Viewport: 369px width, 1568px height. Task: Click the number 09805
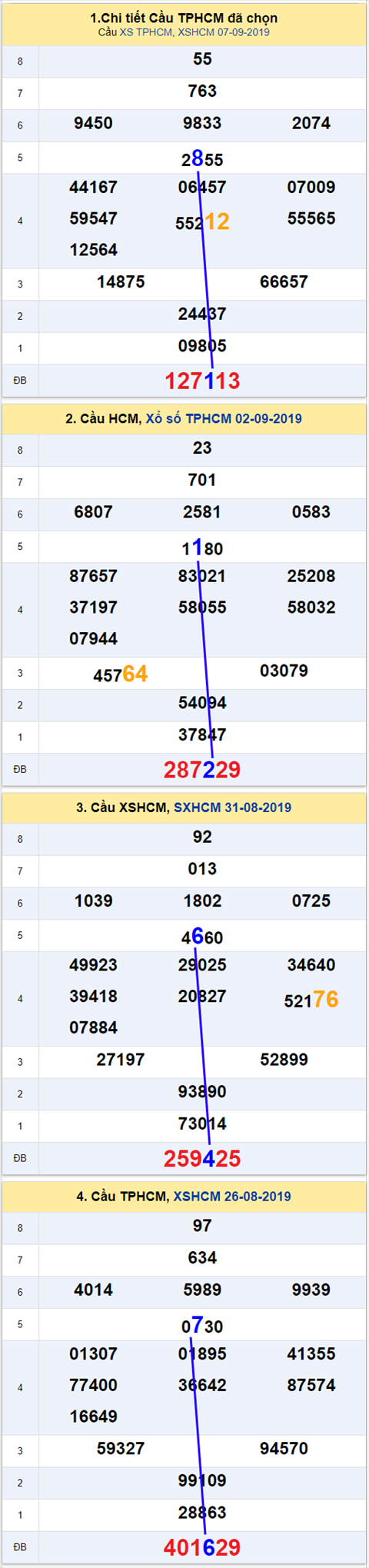point(202,346)
